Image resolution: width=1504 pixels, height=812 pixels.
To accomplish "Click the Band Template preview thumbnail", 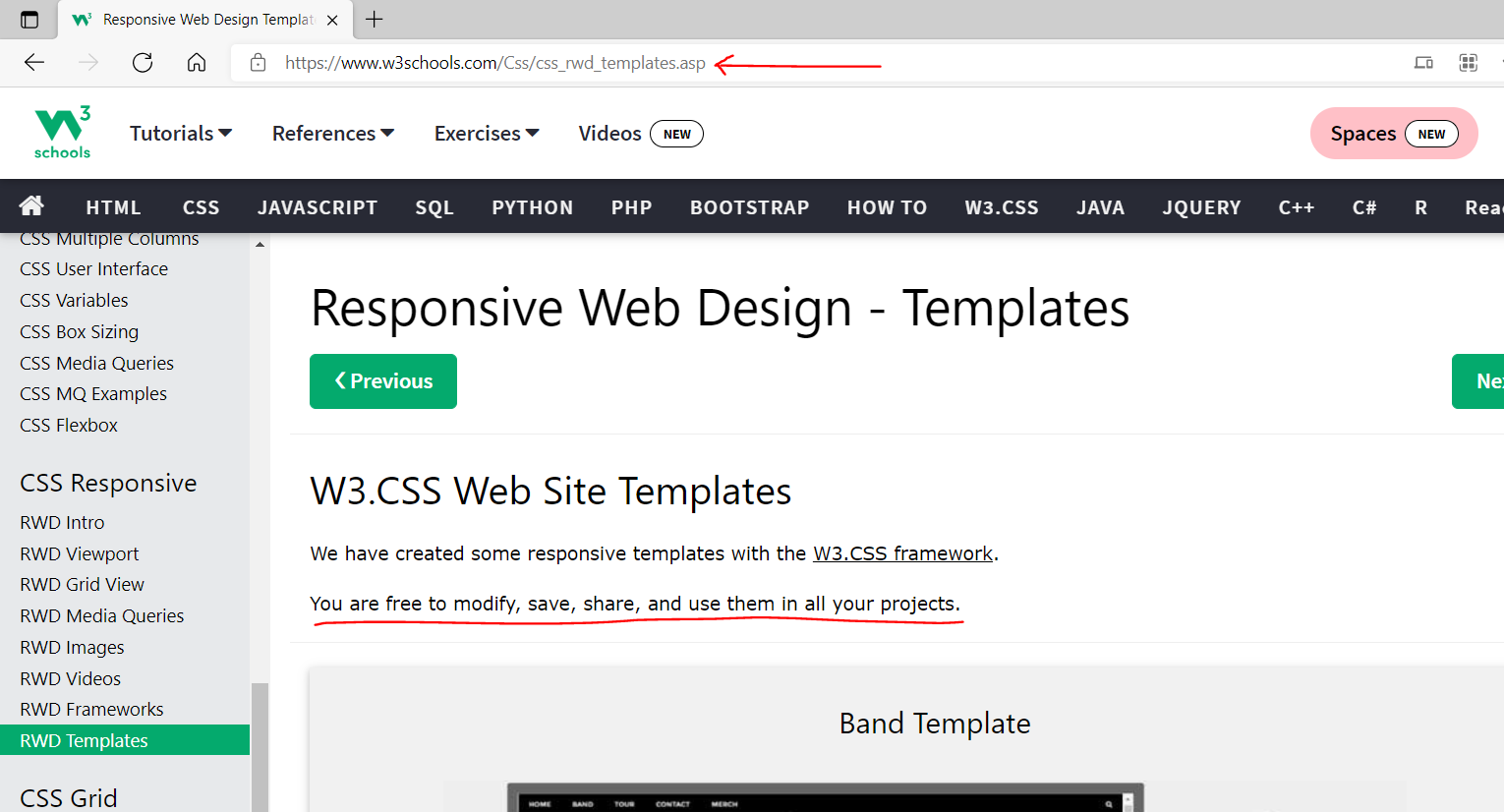I will 826,797.
